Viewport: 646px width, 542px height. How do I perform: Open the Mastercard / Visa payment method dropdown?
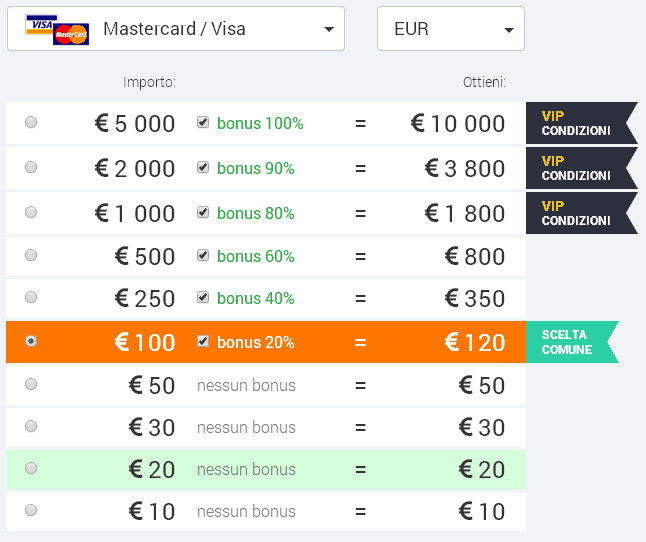[176, 29]
